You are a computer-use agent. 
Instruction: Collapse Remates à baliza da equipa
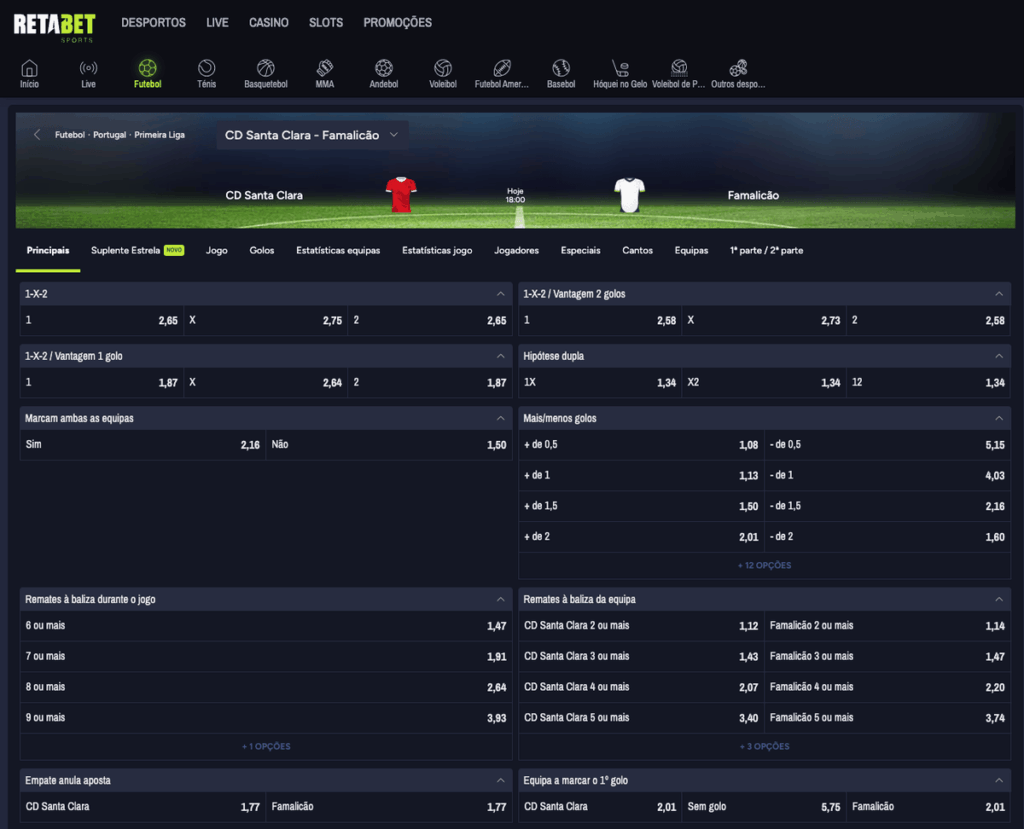(999, 599)
